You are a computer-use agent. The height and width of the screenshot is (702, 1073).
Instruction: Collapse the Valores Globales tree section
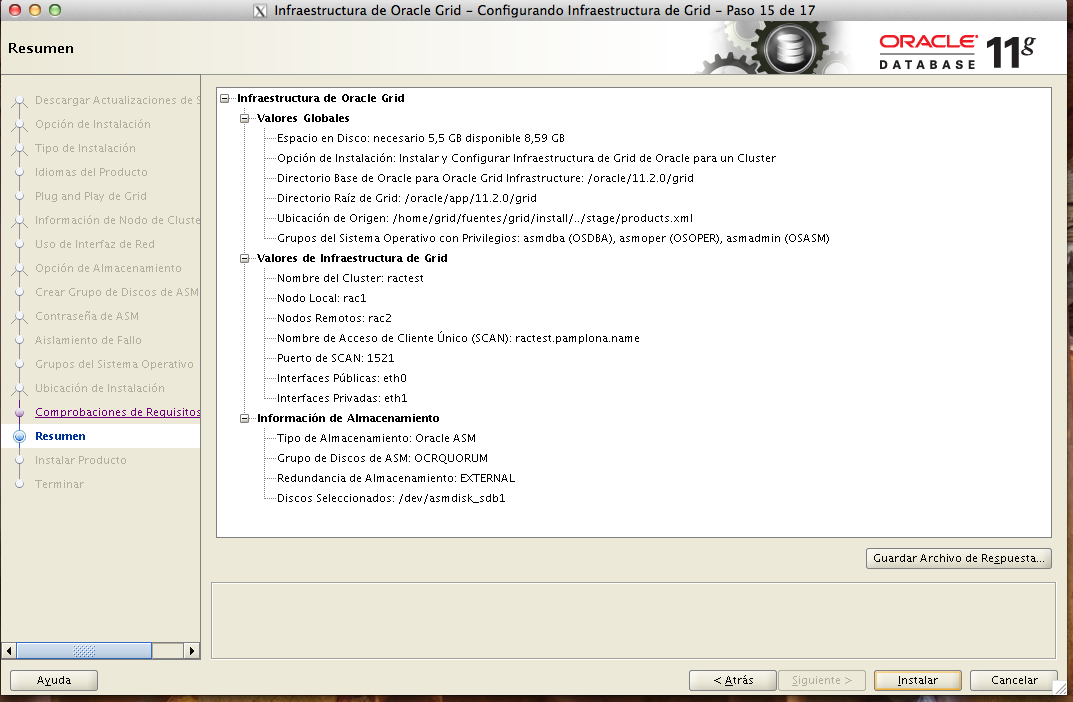244,119
